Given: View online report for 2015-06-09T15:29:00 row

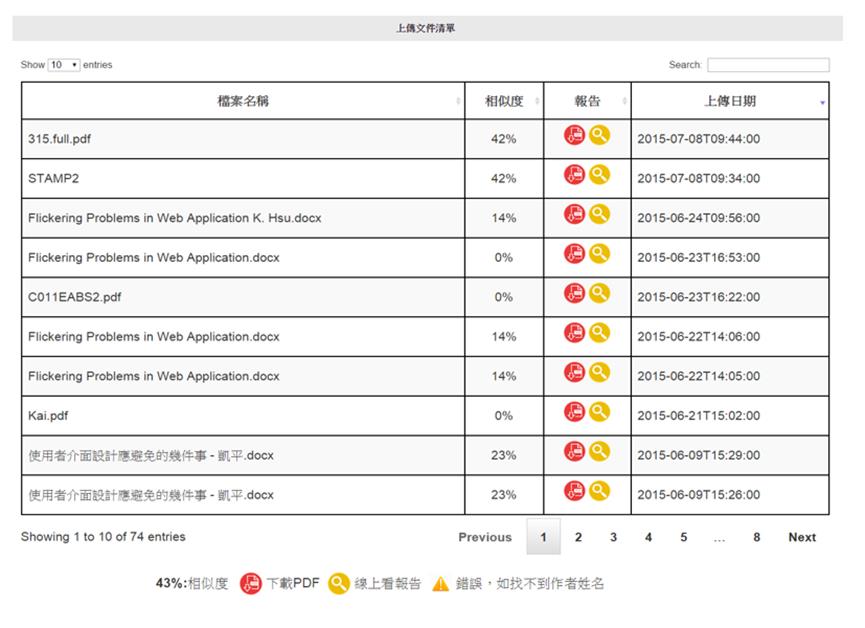Looking at the screenshot, I should 599,451.
